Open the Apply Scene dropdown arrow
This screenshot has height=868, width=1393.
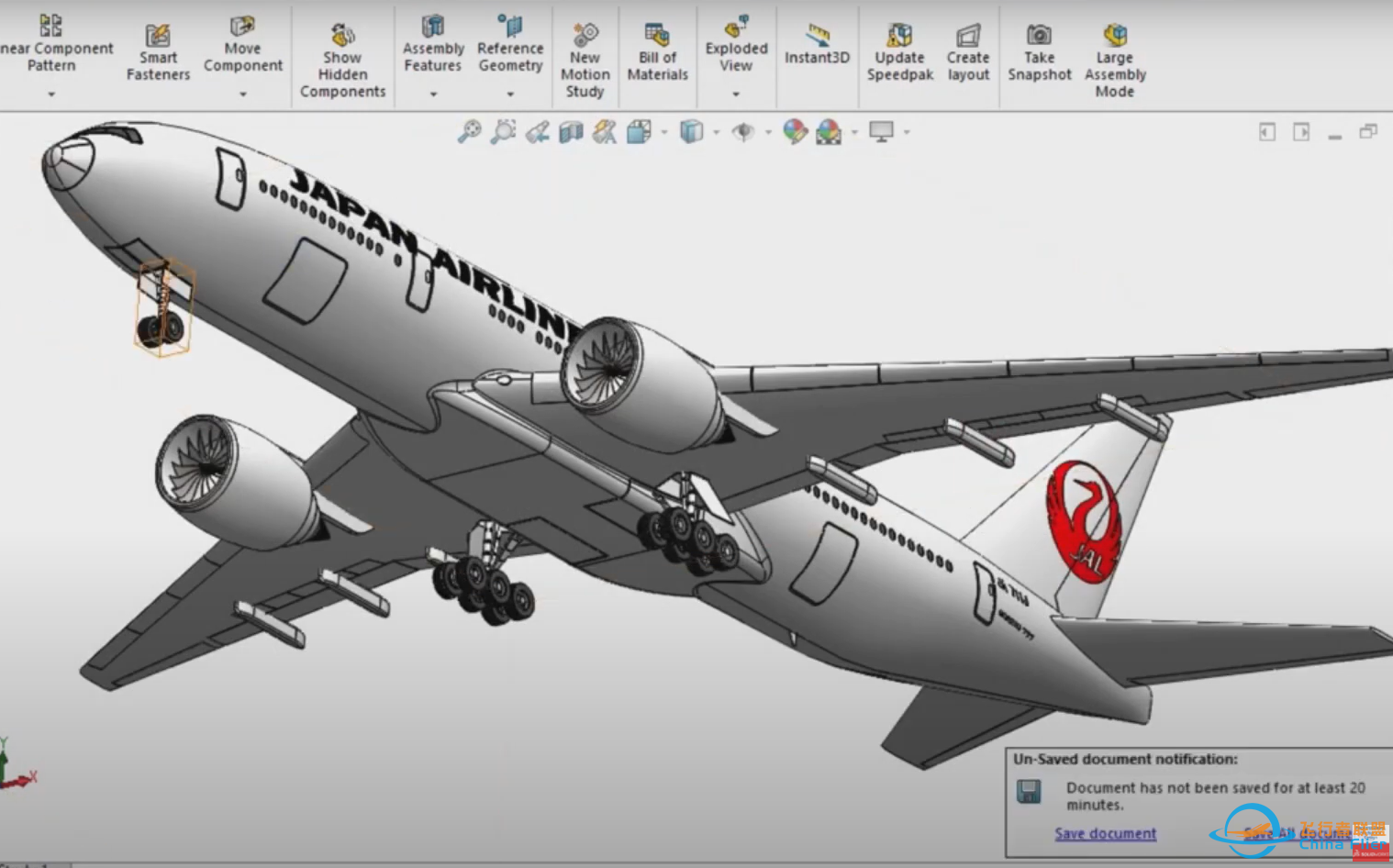854,132
